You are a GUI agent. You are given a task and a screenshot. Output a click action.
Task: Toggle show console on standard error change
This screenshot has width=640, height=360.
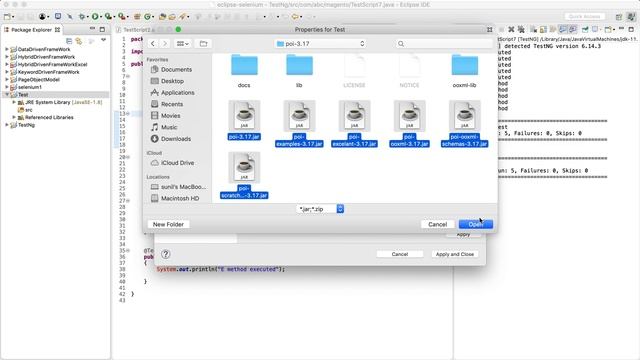click(x=573, y=29)
